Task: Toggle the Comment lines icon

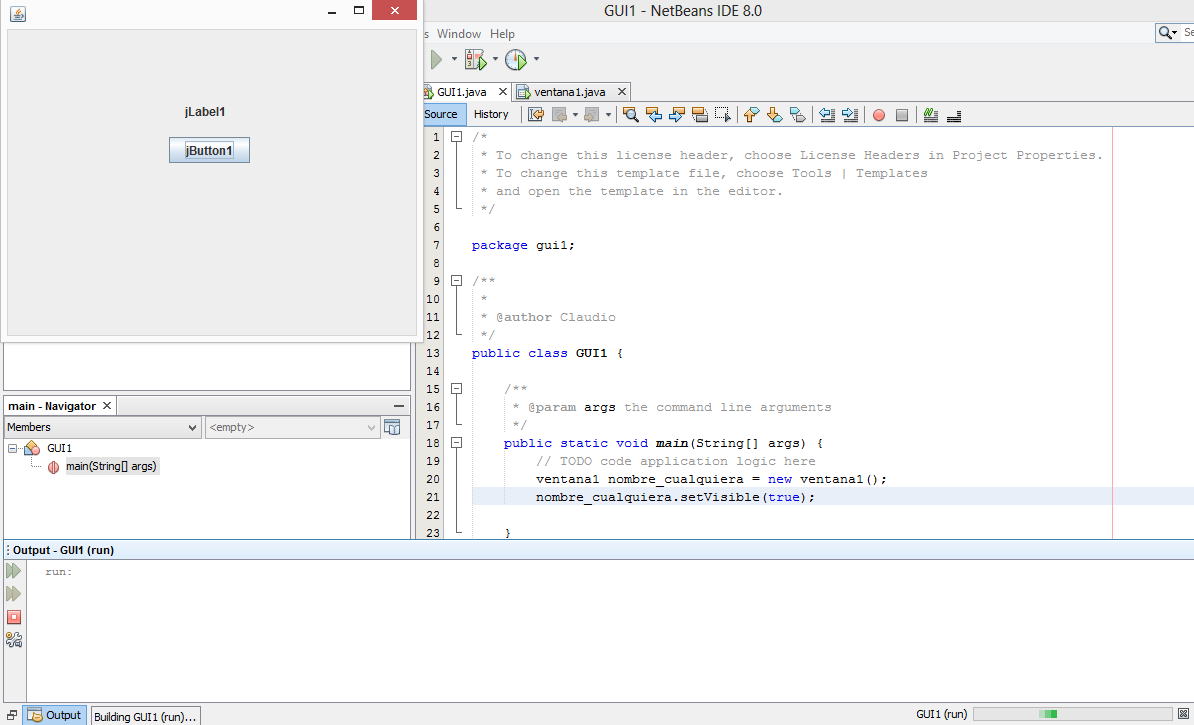Action: tap(930, 114)
